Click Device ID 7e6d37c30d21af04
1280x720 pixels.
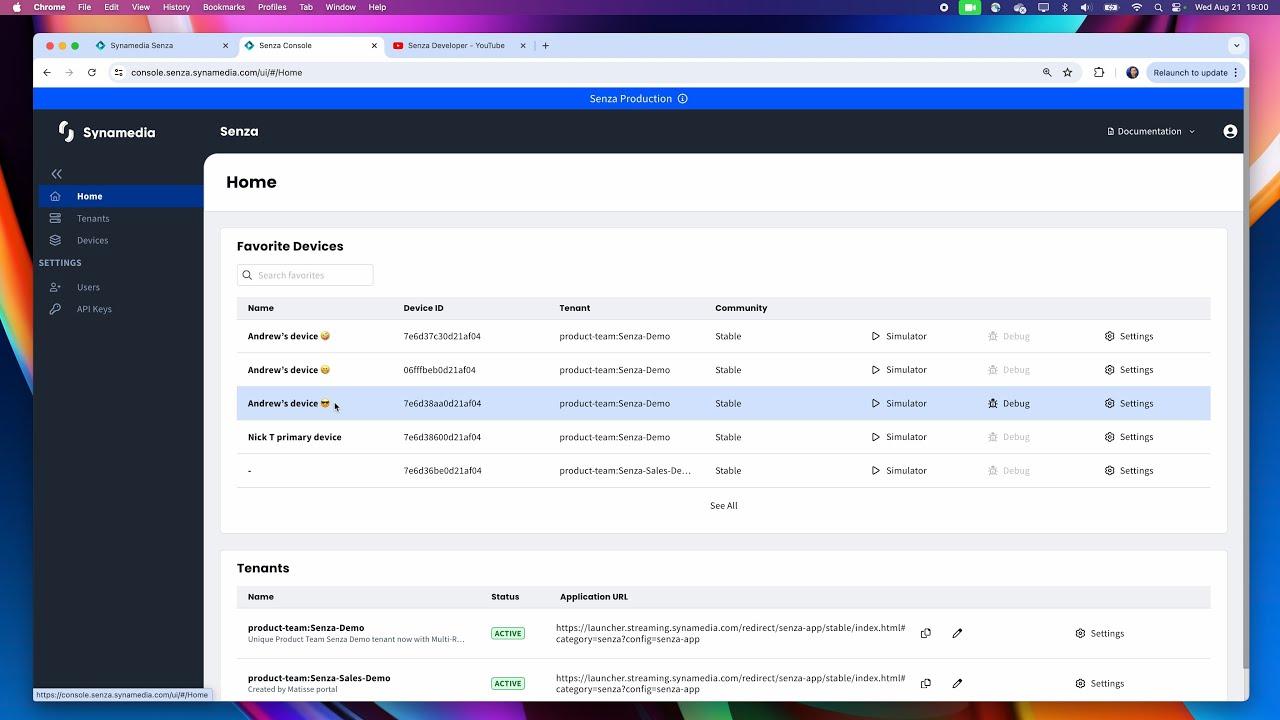pyautogui.click(x=442, y=336)
